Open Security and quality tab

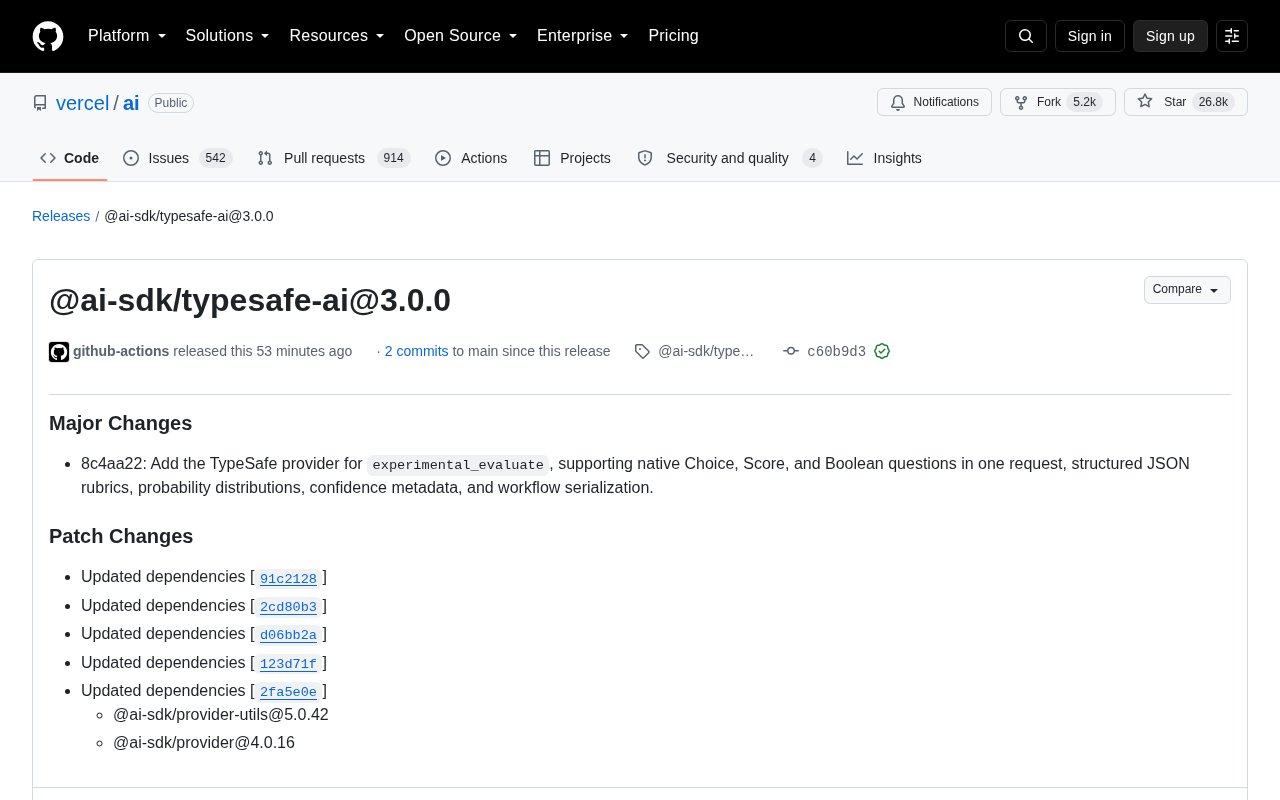729,158
